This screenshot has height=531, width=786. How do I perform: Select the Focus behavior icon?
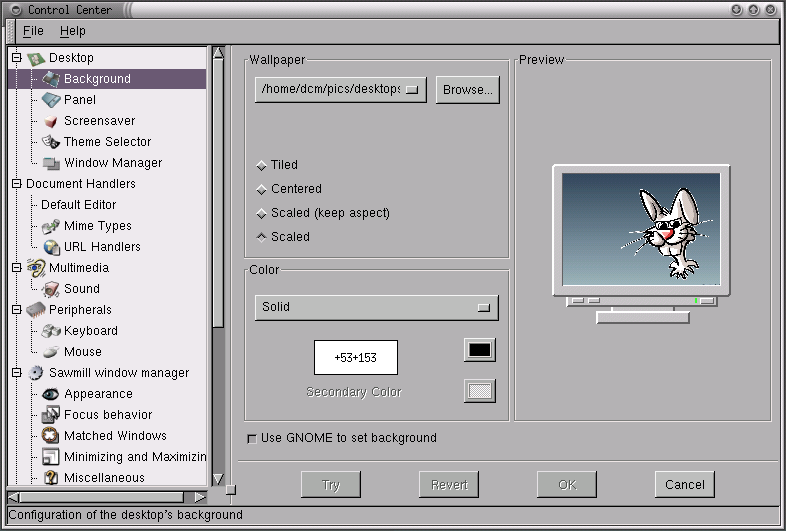click(x=51, y=415)
